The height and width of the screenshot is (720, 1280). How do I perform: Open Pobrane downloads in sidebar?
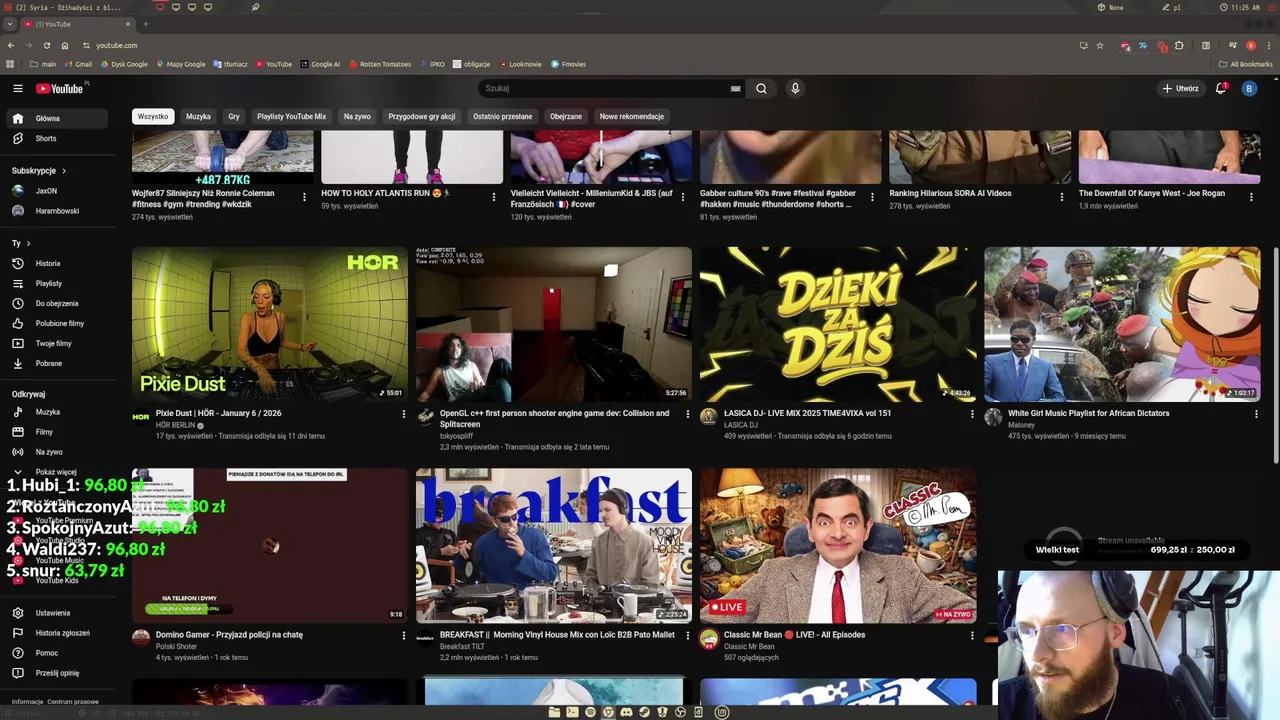[55, 363]
